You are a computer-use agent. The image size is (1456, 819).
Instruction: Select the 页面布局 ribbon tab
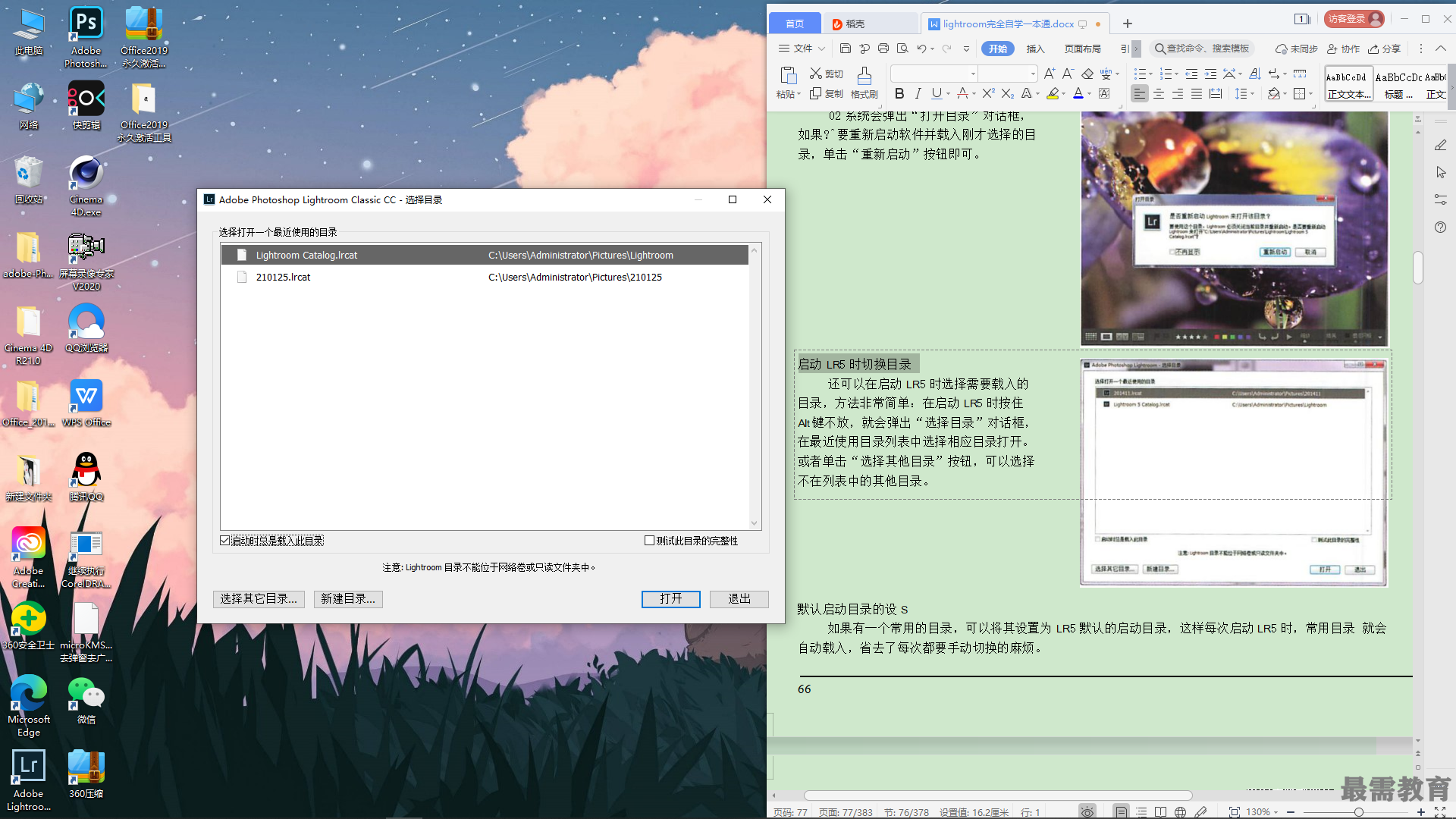coord(1083,49)
